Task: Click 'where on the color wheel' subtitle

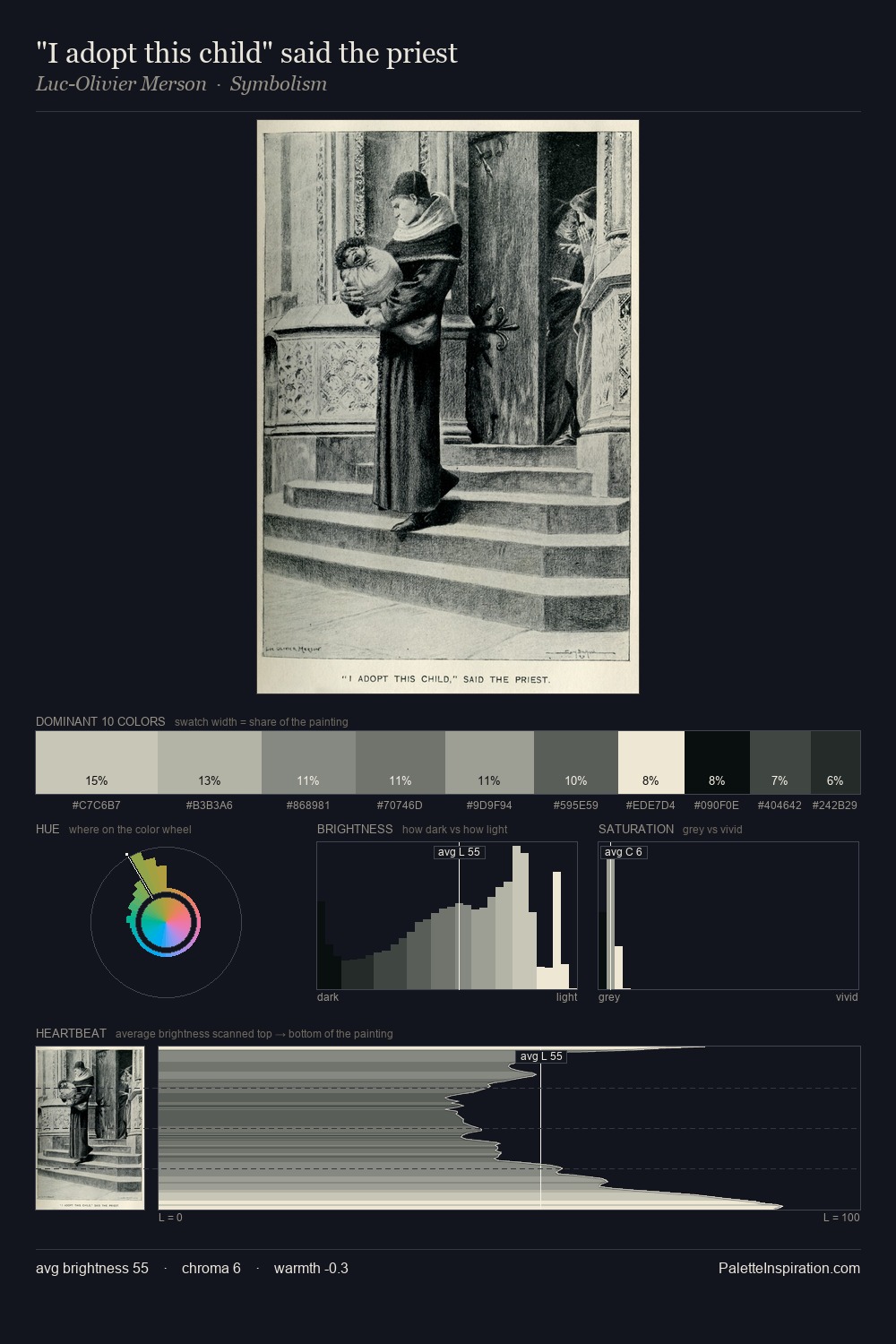Action: pos(130,830)
